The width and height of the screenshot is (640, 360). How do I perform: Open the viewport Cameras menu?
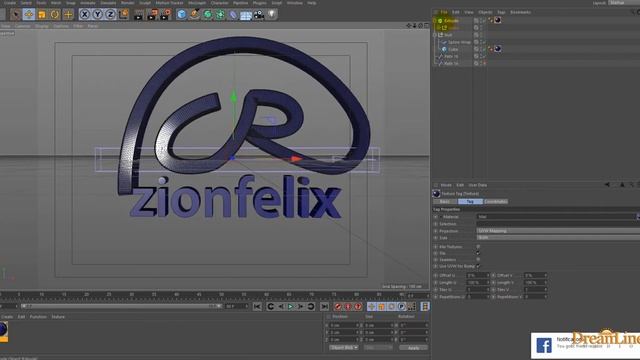point(23,26)
